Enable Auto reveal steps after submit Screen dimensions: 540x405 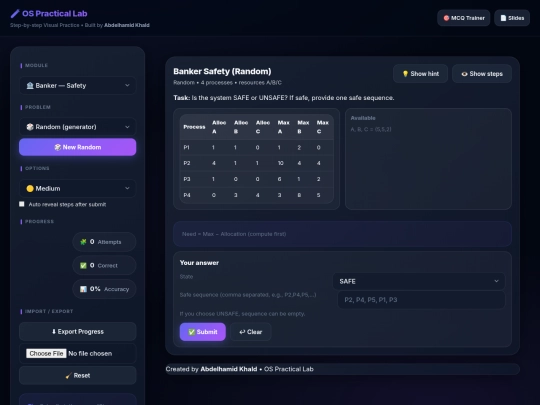(x=22, y=204)
